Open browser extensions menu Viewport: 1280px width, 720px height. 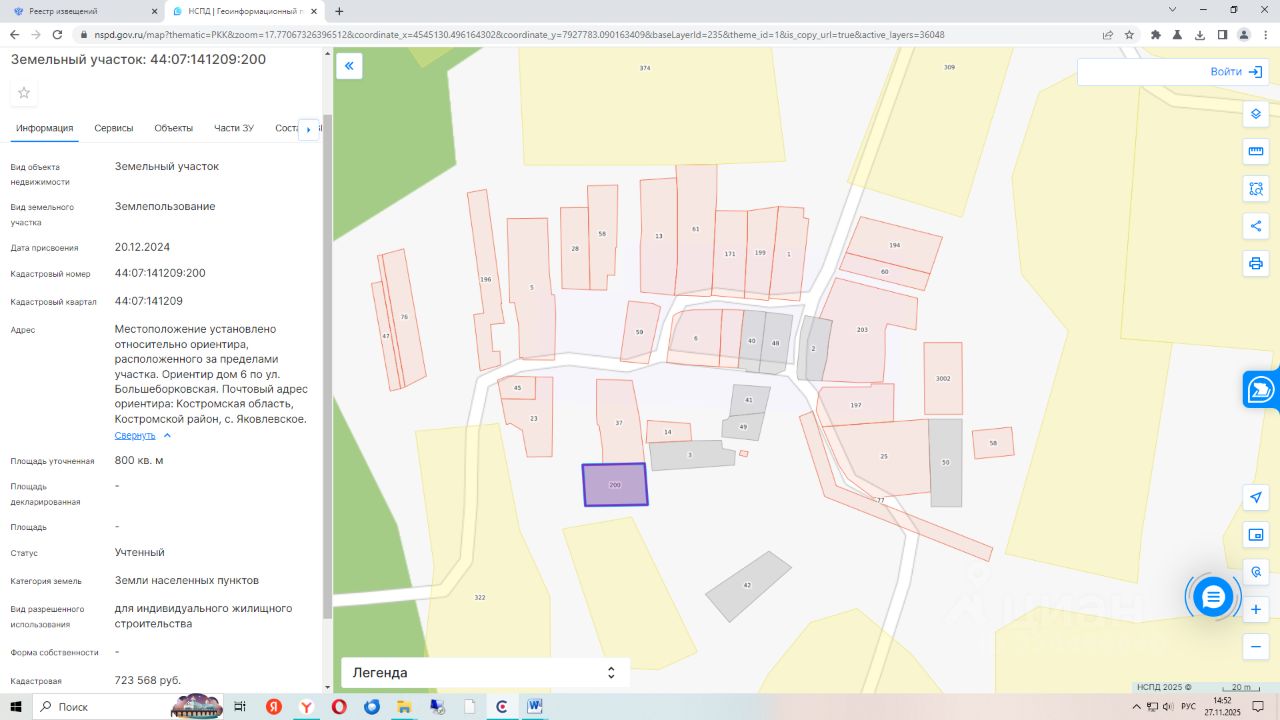[1156, 34]
